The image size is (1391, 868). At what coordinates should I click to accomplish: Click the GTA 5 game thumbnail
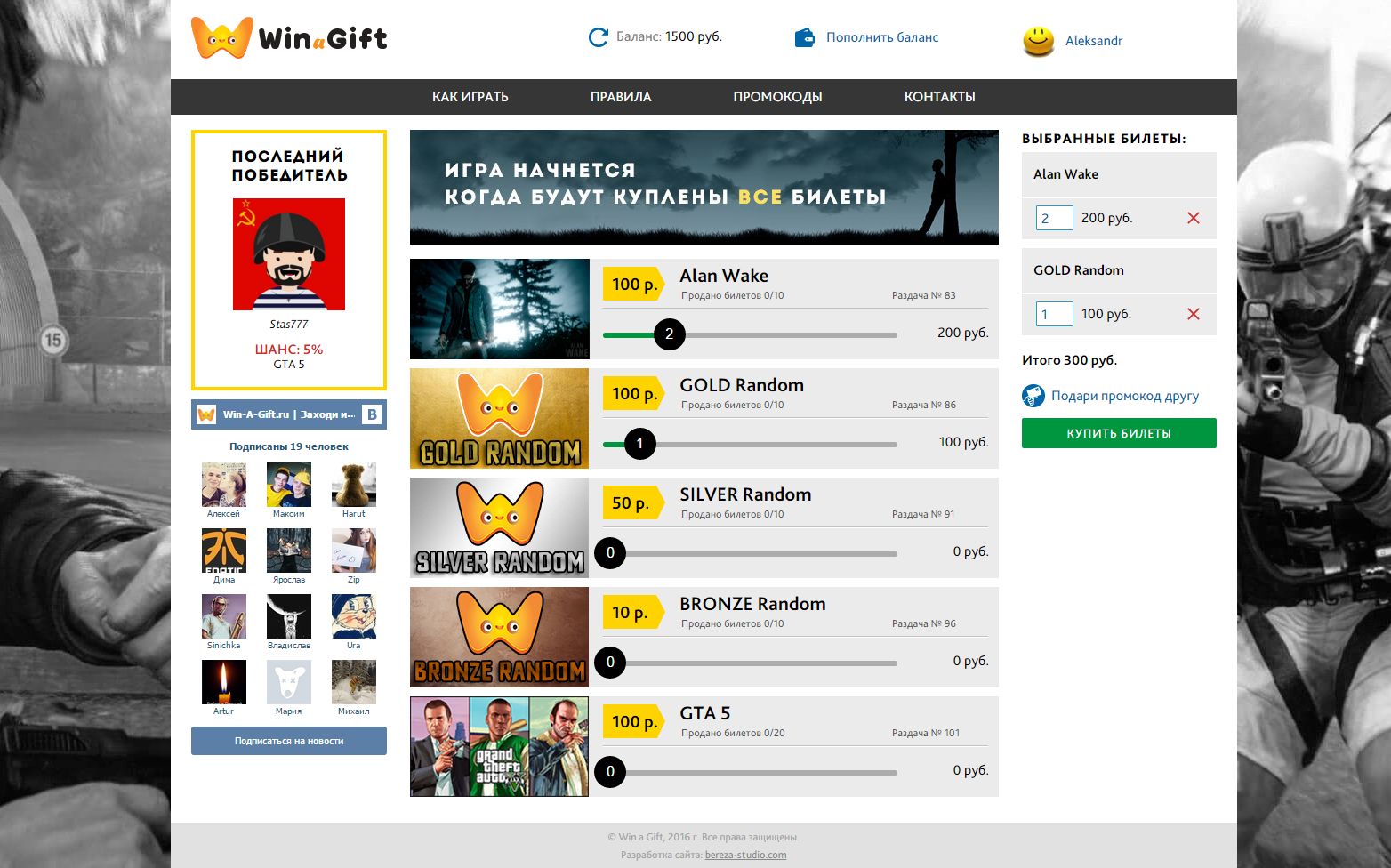(x=498, y=746)
